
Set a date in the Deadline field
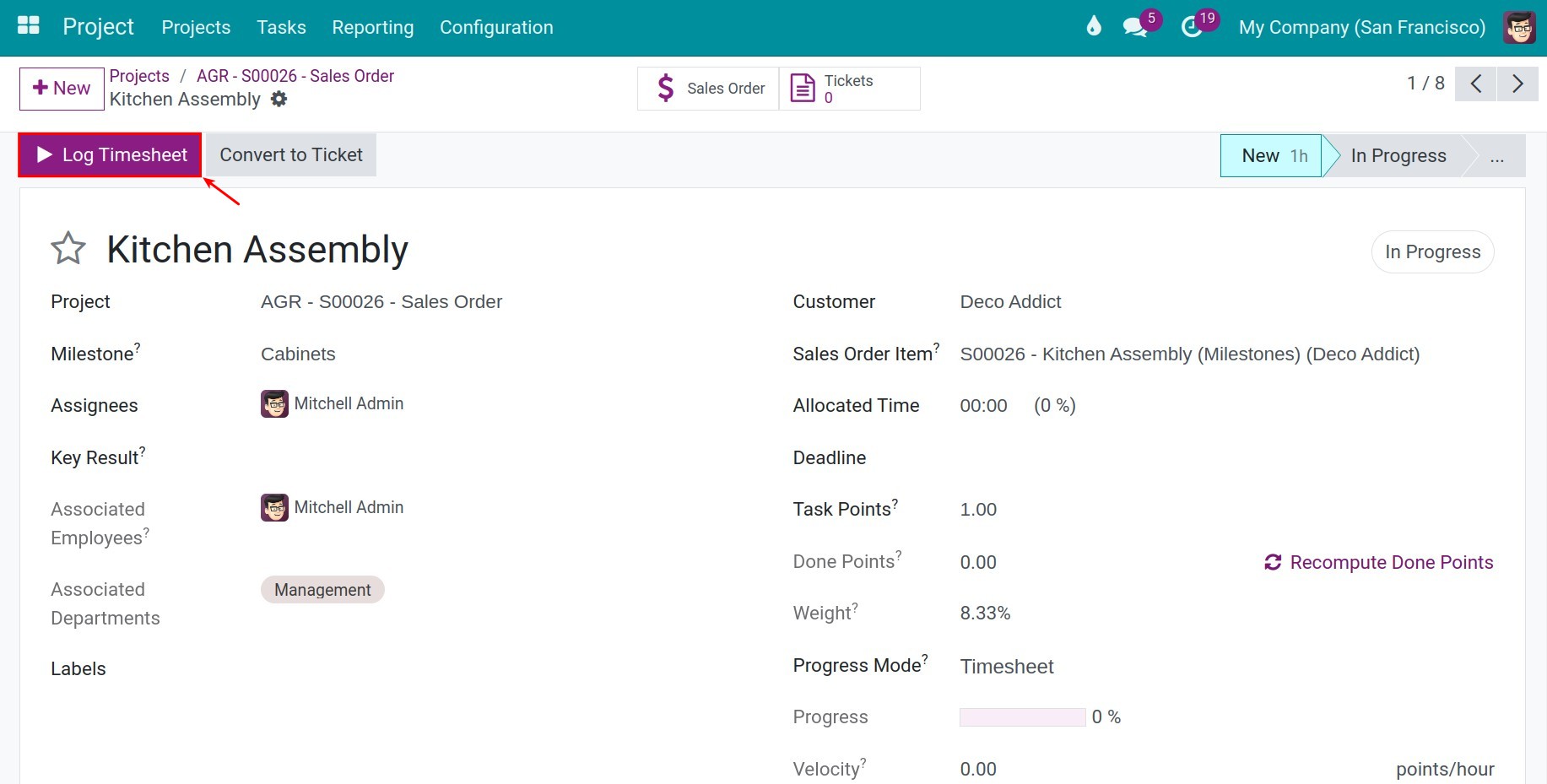pos(1226,458)
